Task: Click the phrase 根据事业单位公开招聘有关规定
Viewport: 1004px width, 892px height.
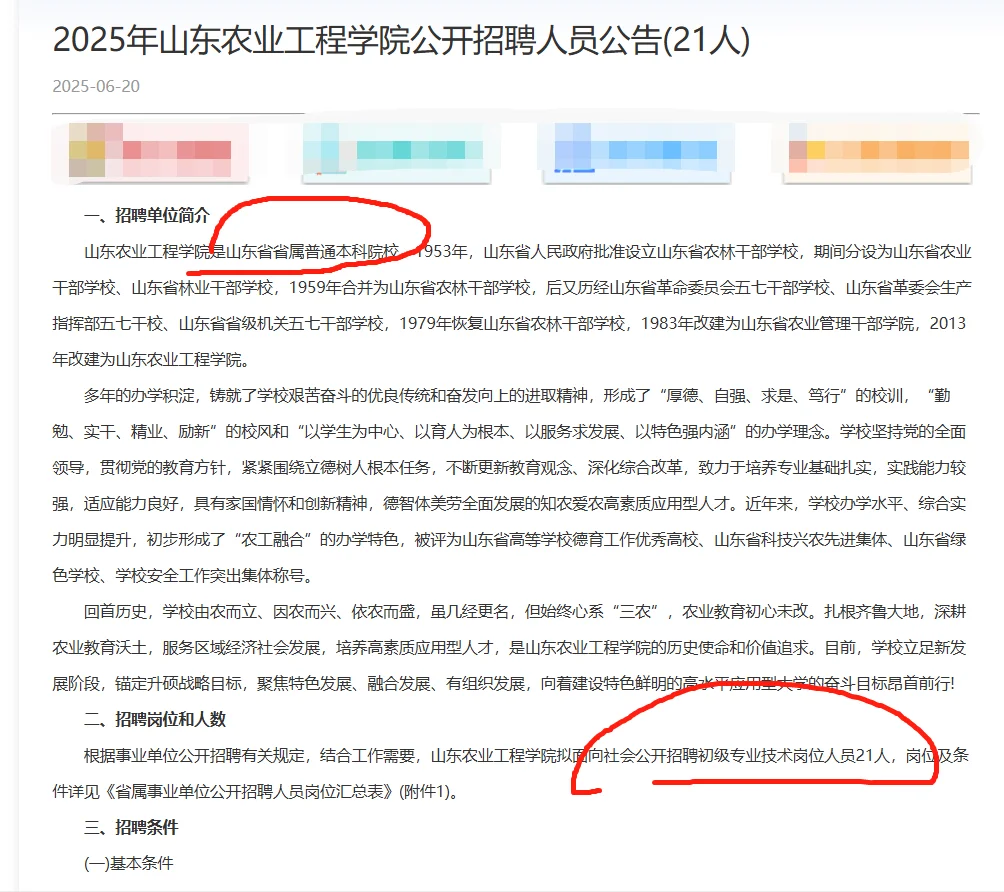Action: [194, 756]
